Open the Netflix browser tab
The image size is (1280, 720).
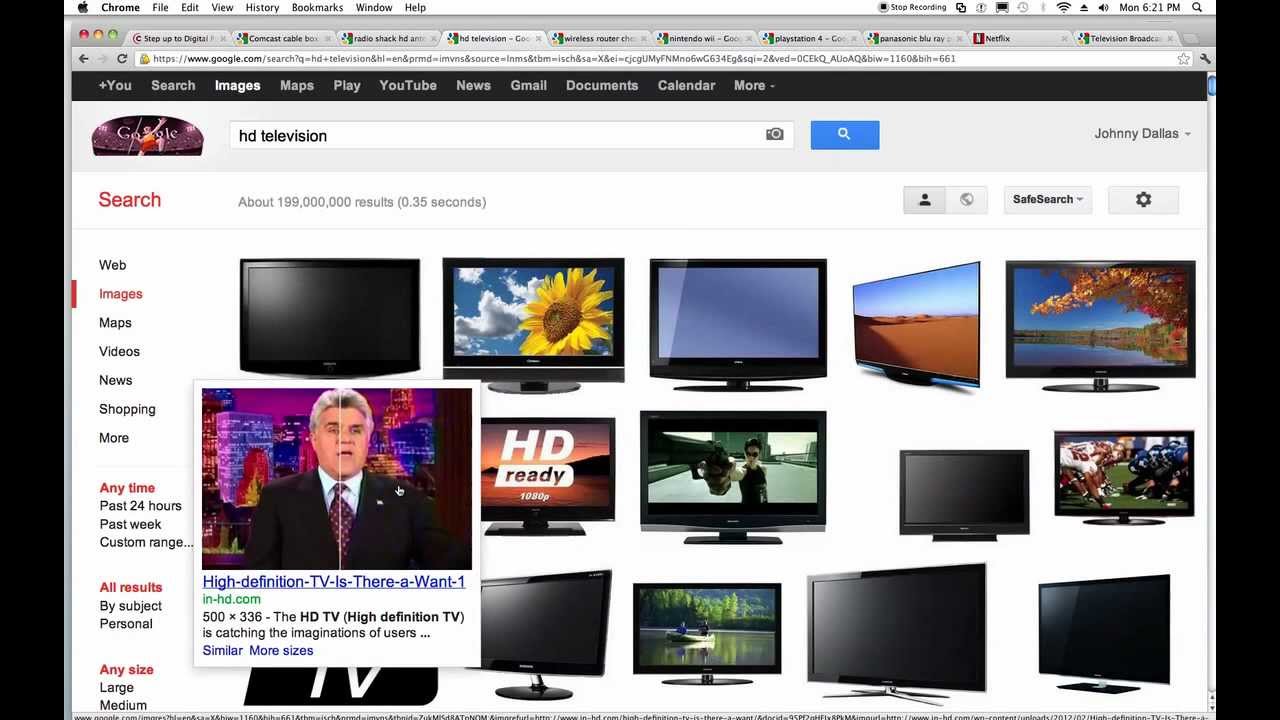point(1018,38)
